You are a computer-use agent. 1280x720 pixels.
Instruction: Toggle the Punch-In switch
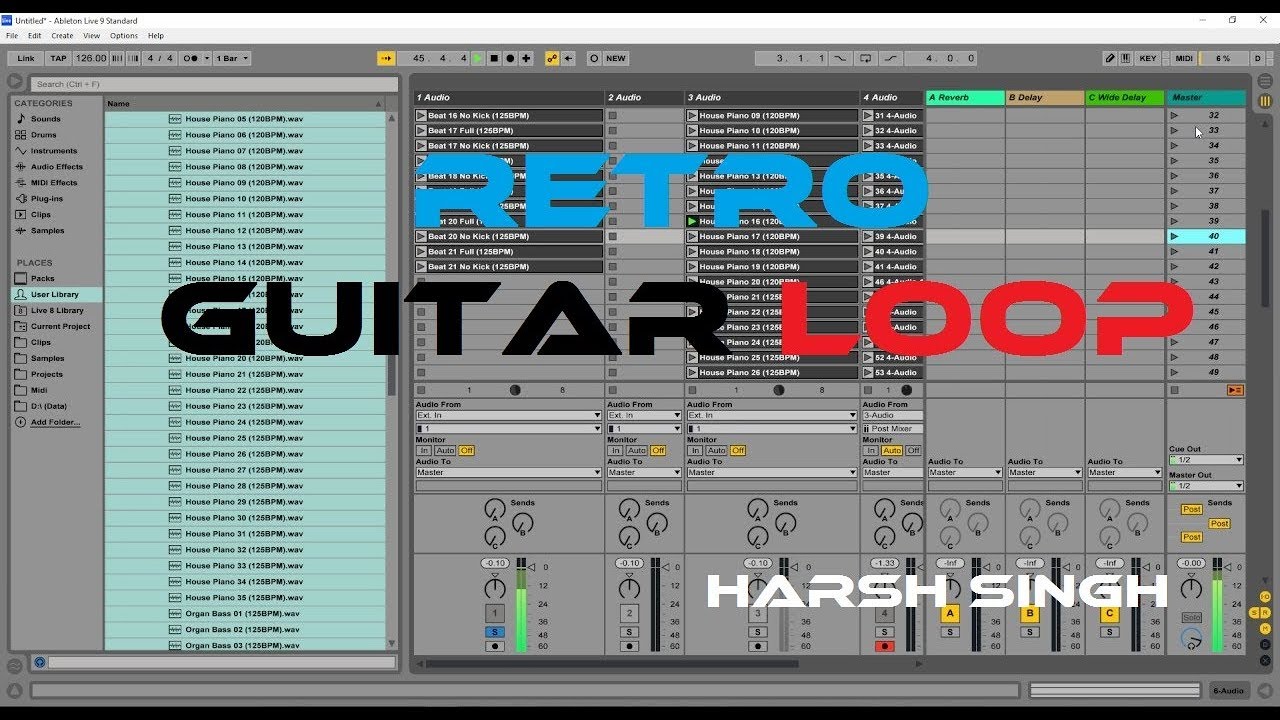839,58
